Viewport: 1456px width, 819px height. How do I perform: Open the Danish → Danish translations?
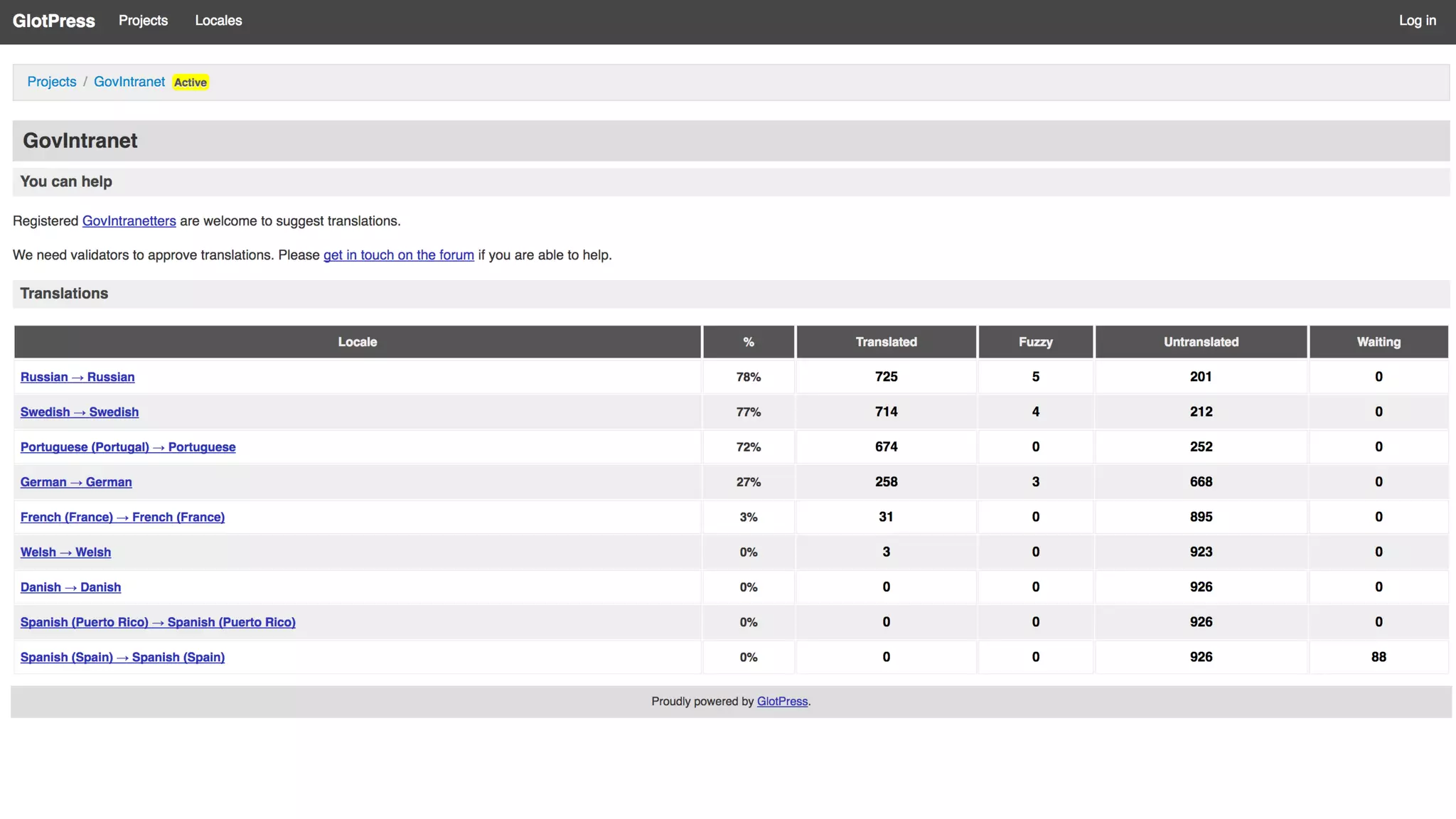pyautogui.click(x=70, y=587)
